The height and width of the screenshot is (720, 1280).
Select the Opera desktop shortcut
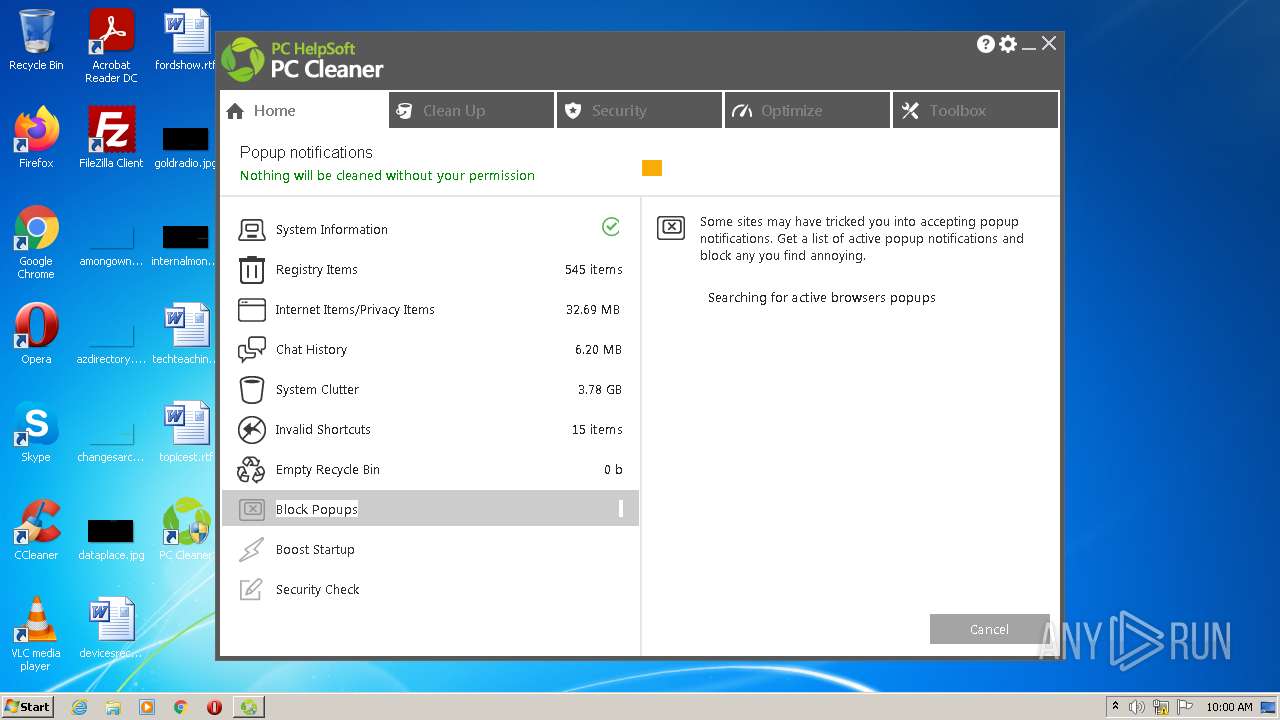pos(36,333)
